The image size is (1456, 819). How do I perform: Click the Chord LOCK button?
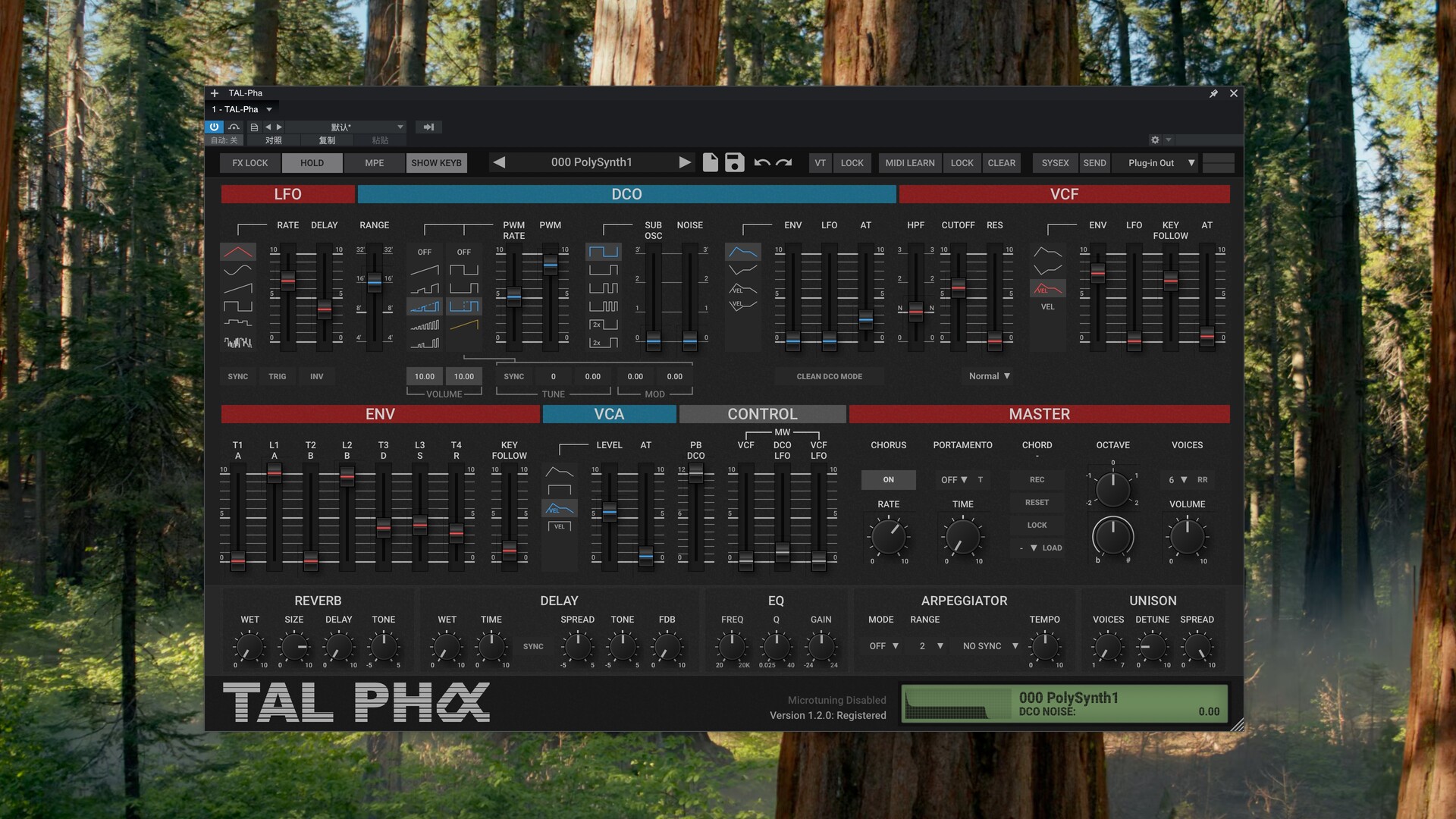pyautogui.click(x=1037, y=526)
